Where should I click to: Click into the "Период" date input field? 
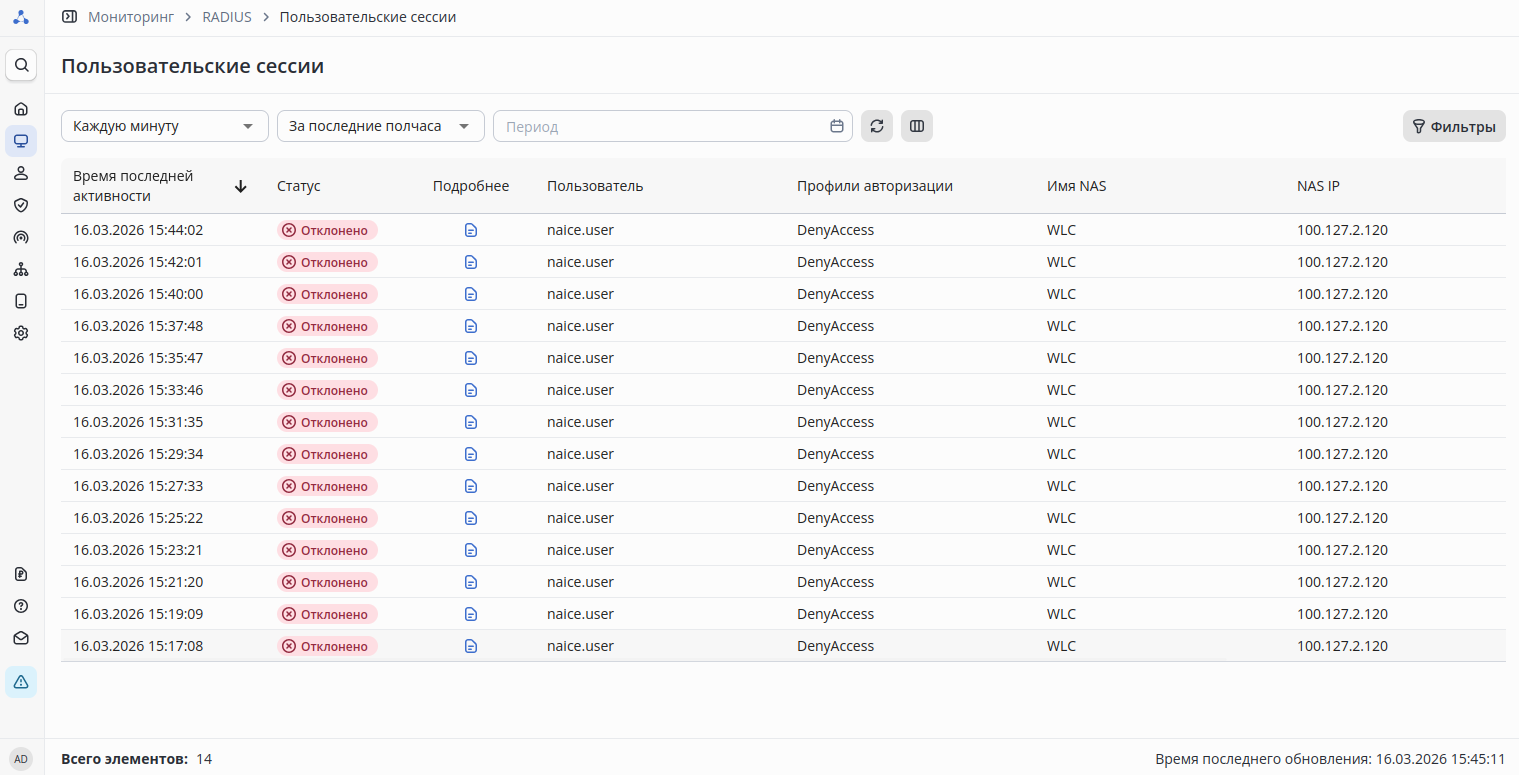point(660,126)
